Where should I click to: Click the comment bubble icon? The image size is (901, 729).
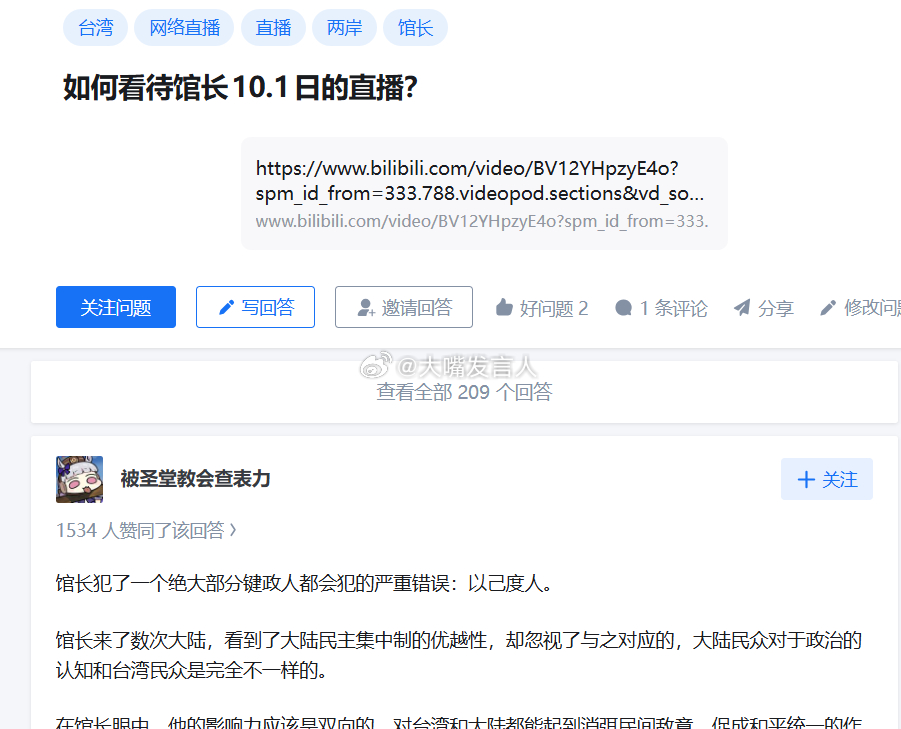click(623, 308)
